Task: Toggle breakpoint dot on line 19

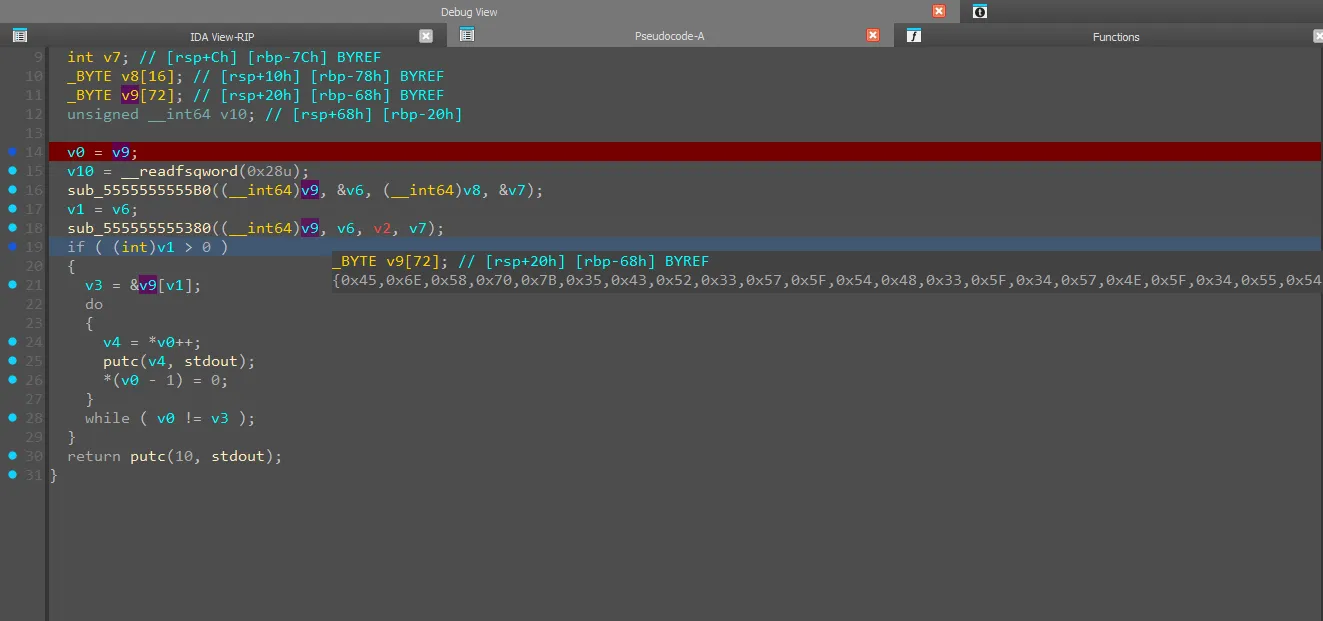Action: click(12, 247)
